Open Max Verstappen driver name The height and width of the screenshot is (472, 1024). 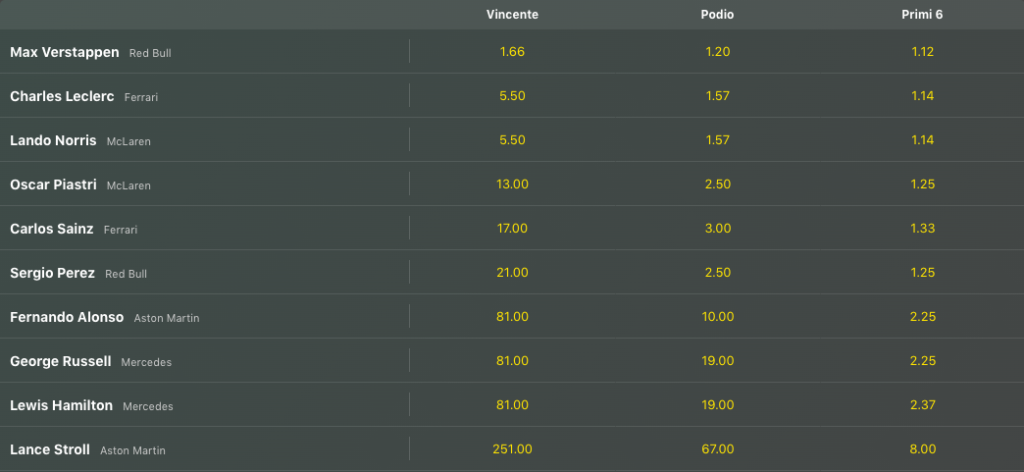[64, 52]
